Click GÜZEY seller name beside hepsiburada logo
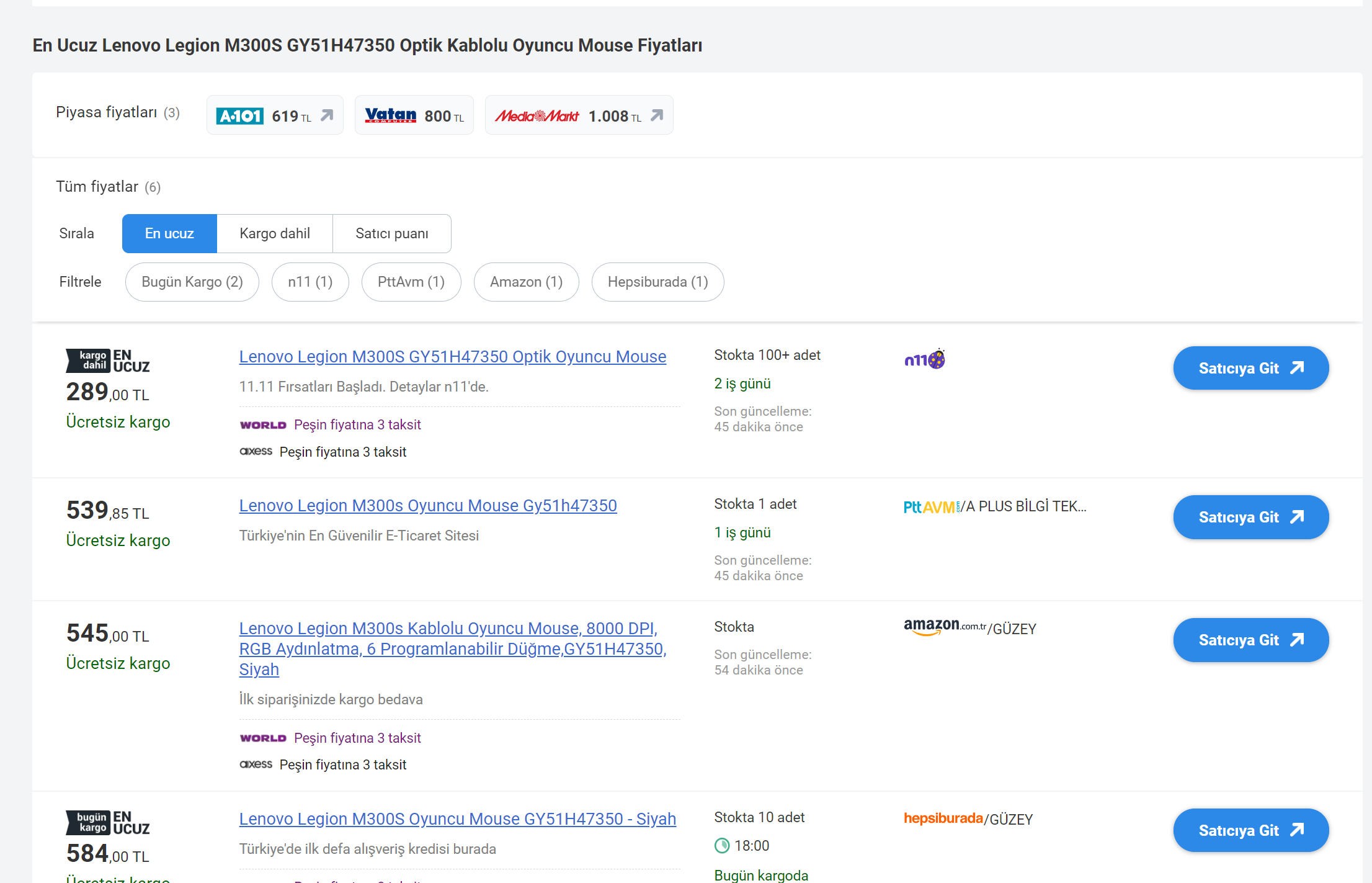Viewport: 1372px width, 883px height. coord(1012,820)
